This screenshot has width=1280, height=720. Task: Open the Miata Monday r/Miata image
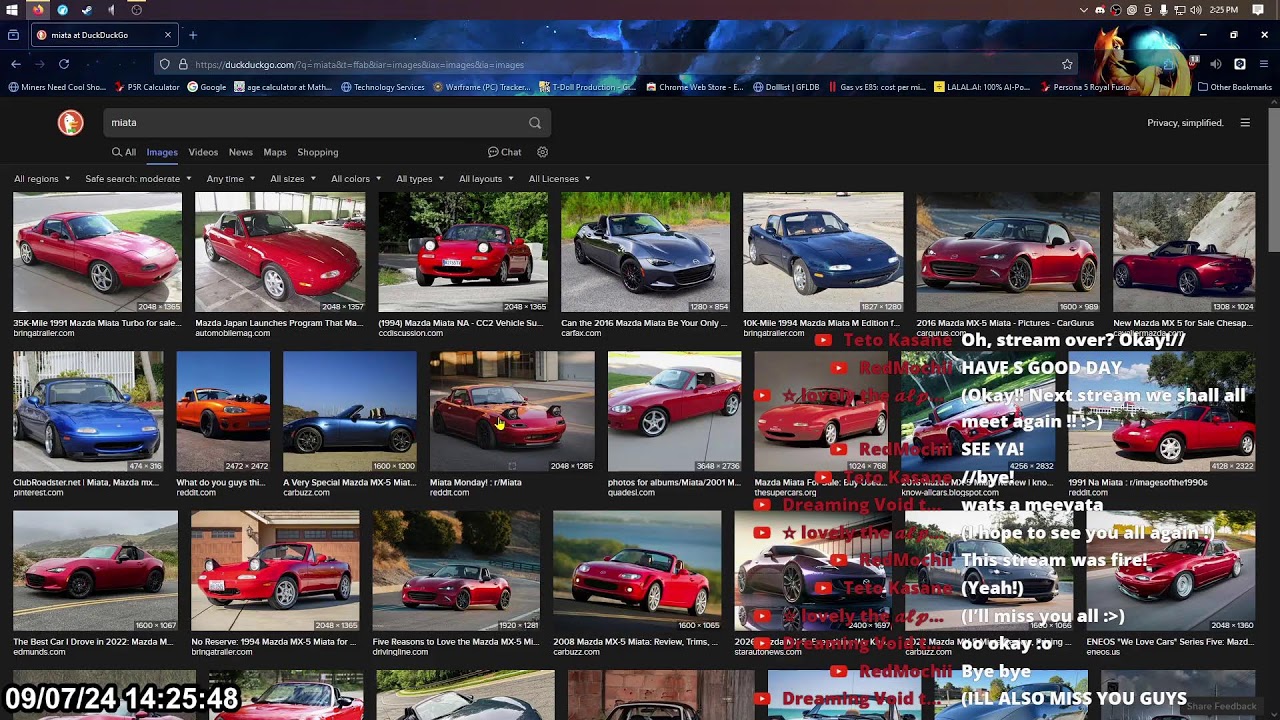point(512,411)
